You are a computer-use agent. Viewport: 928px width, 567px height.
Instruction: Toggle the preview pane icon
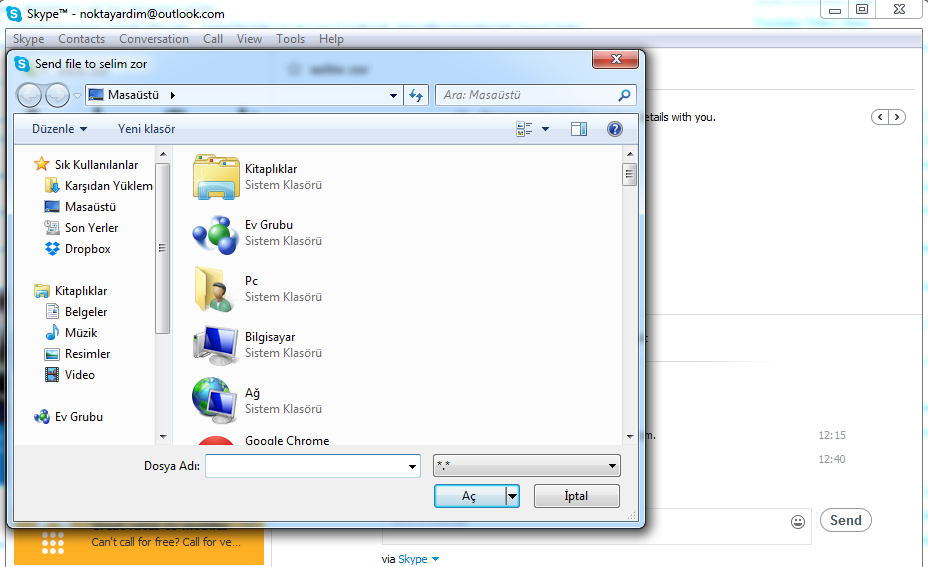coord(579,129)
